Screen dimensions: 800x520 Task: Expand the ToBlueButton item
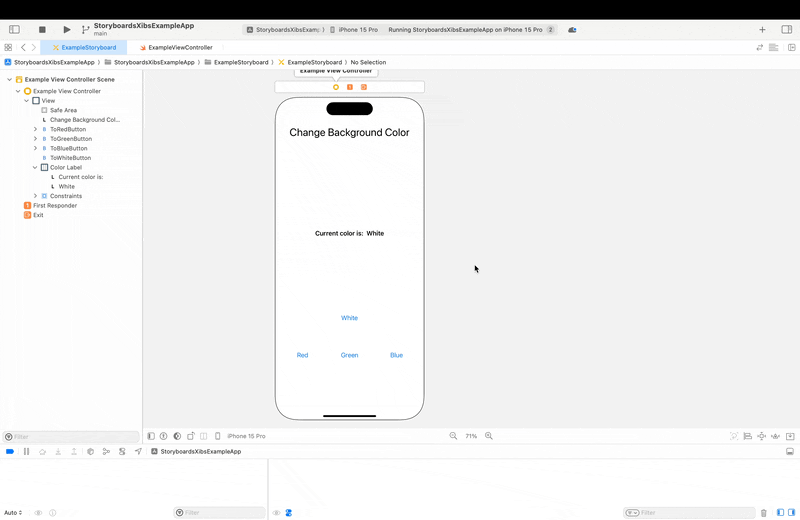click(x=35, y=148)
